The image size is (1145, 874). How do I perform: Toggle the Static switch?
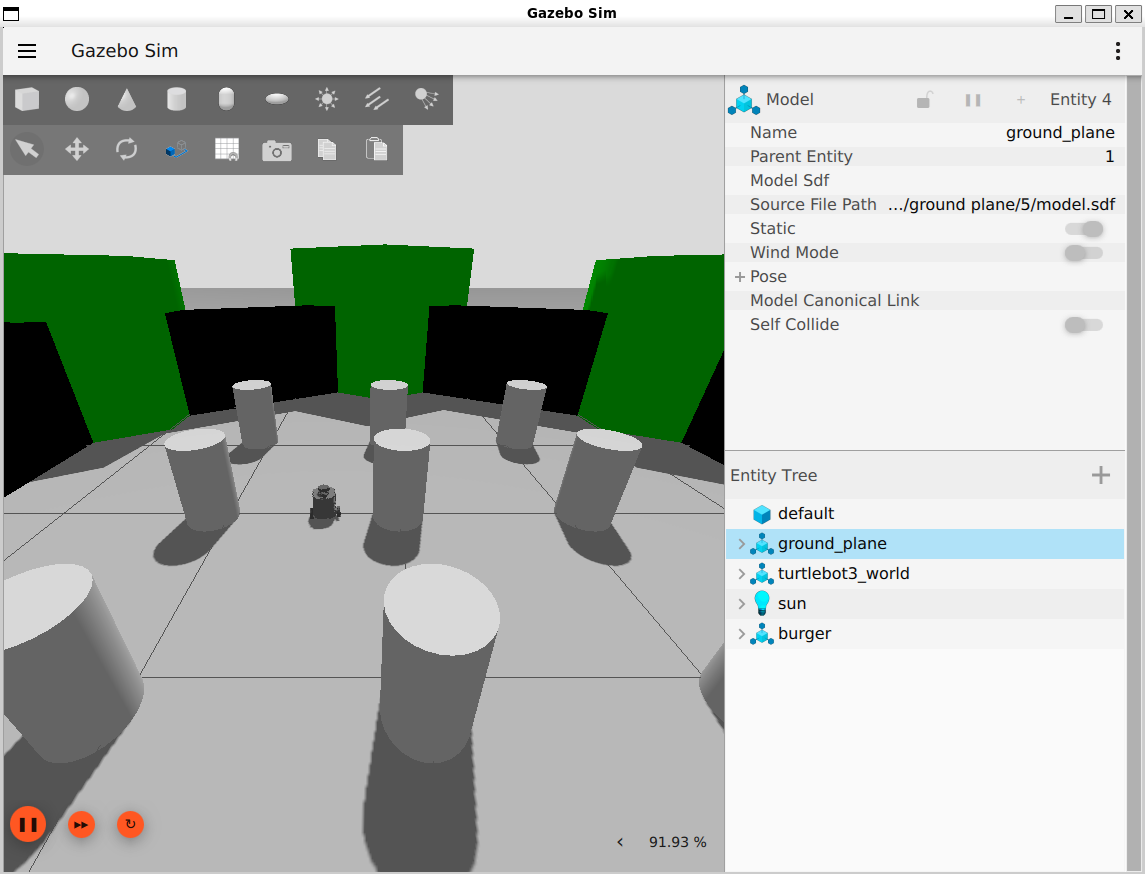1084,229
